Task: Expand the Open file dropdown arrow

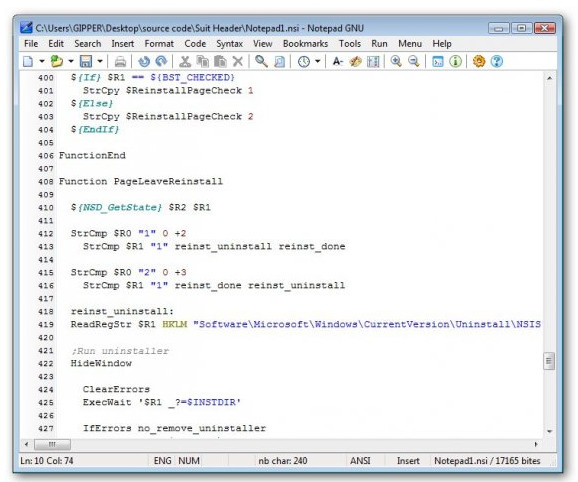Action: pyautogui.click(x=71, y=61)
